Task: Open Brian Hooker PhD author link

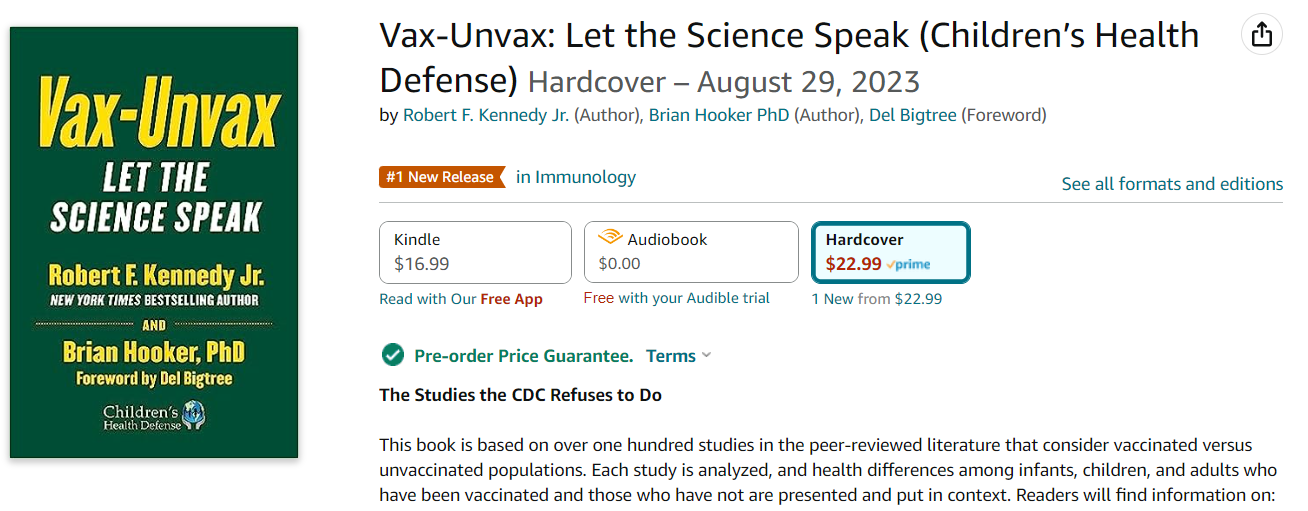Action: click(719, 115)
